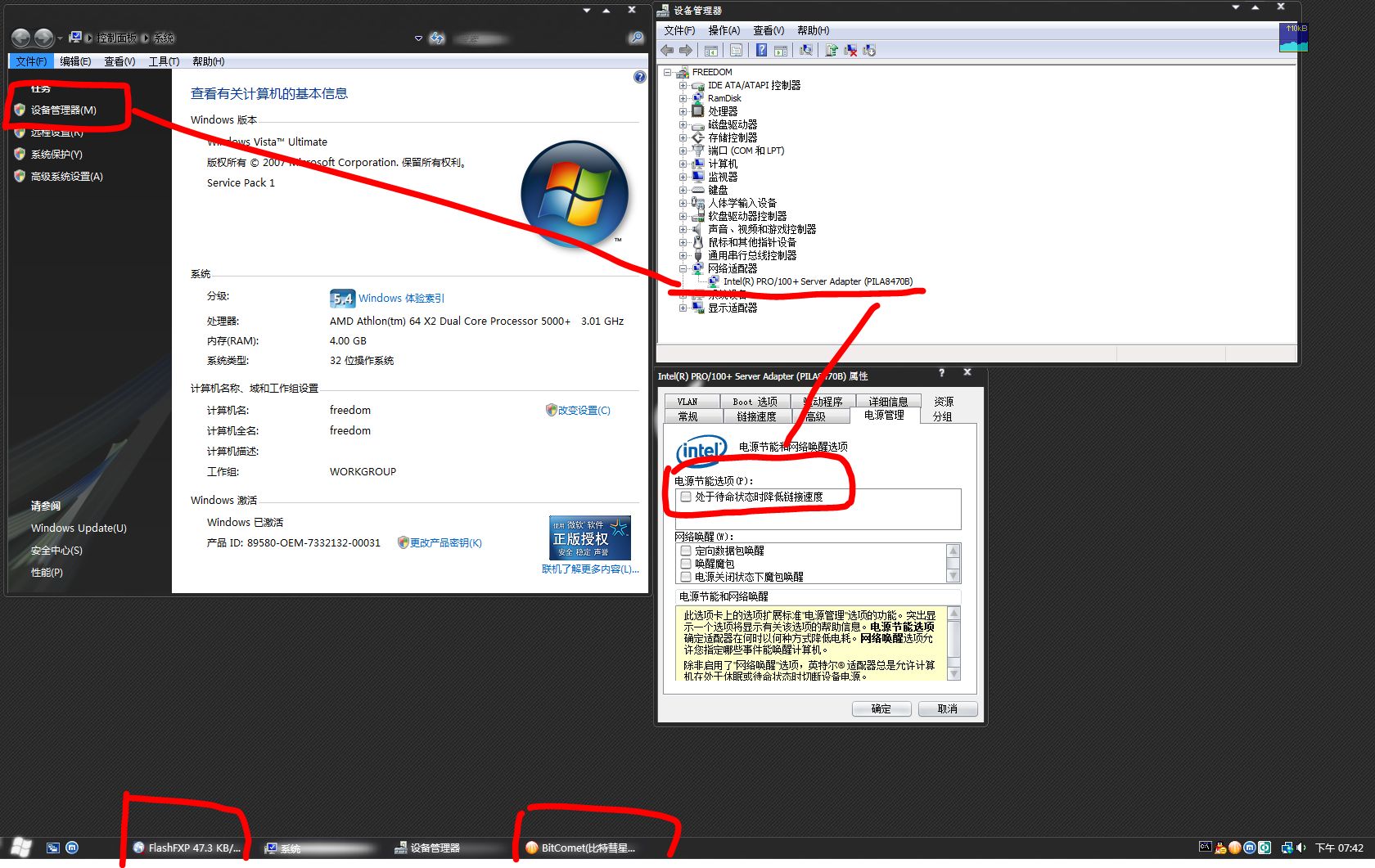1375x868 pixels.
Task: Select Intel(R) PRO/100+ Server Adapter device
Action: coord(818,281)
